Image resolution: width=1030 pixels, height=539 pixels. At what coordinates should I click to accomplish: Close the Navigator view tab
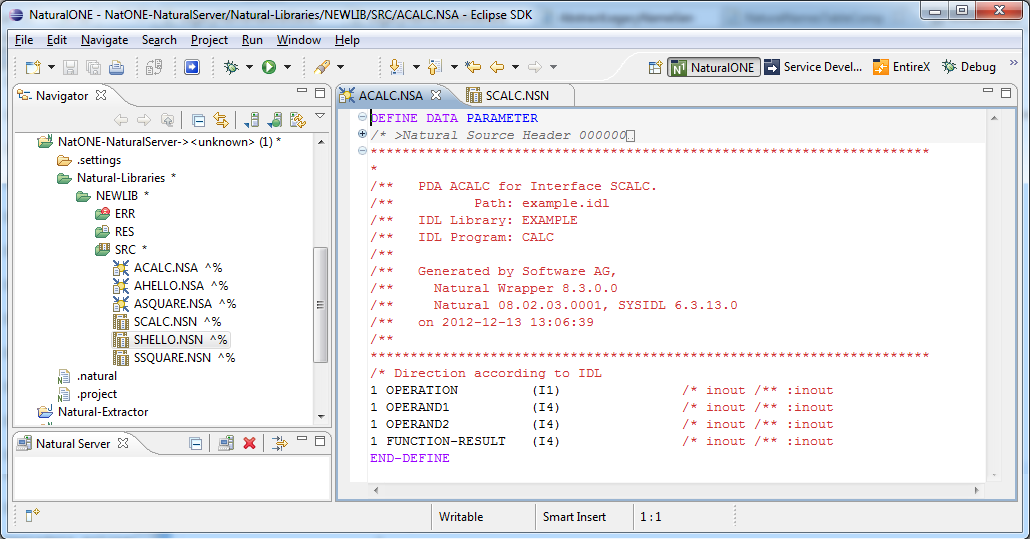(101, 95)
